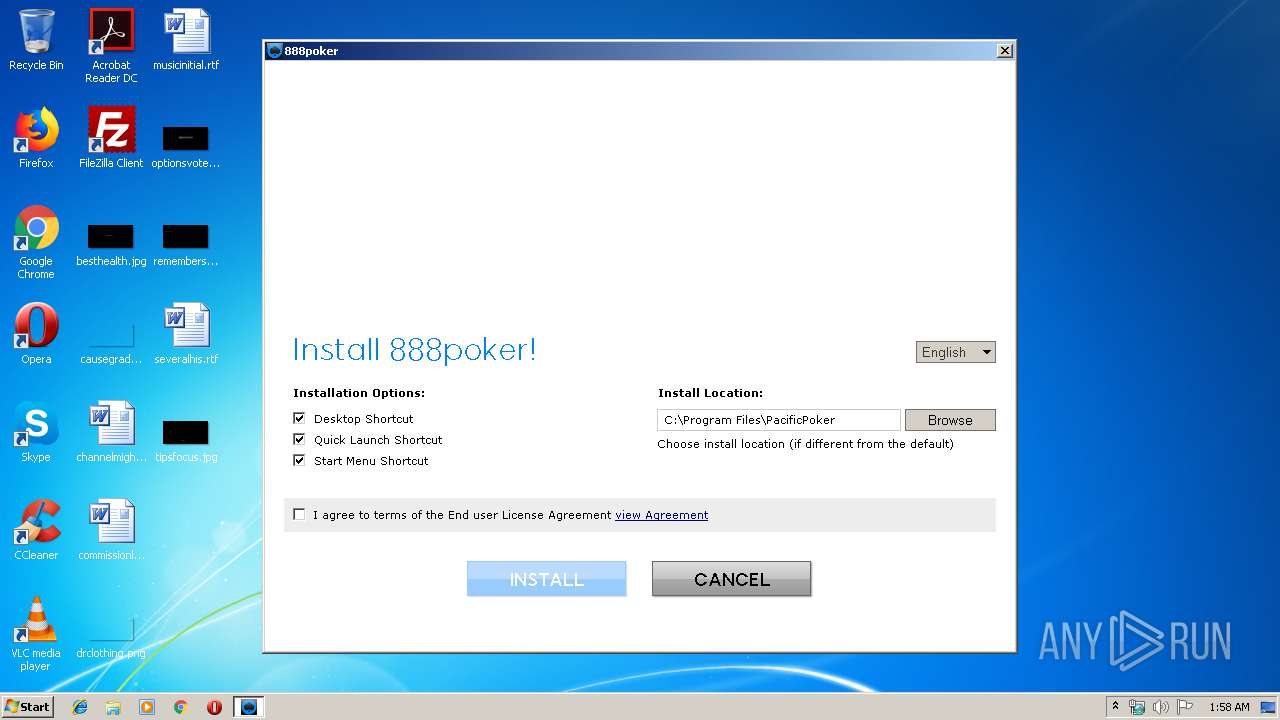This screenshot has height=720, width=1280.
Task: Browse for install location
Action: click(950, 420)
